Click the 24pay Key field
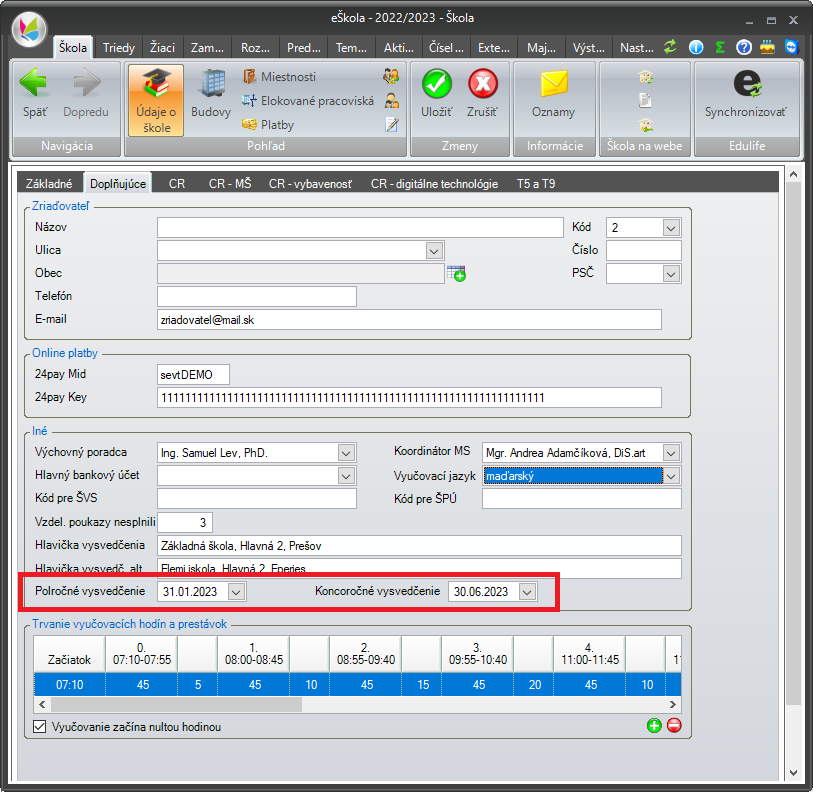 409,398
